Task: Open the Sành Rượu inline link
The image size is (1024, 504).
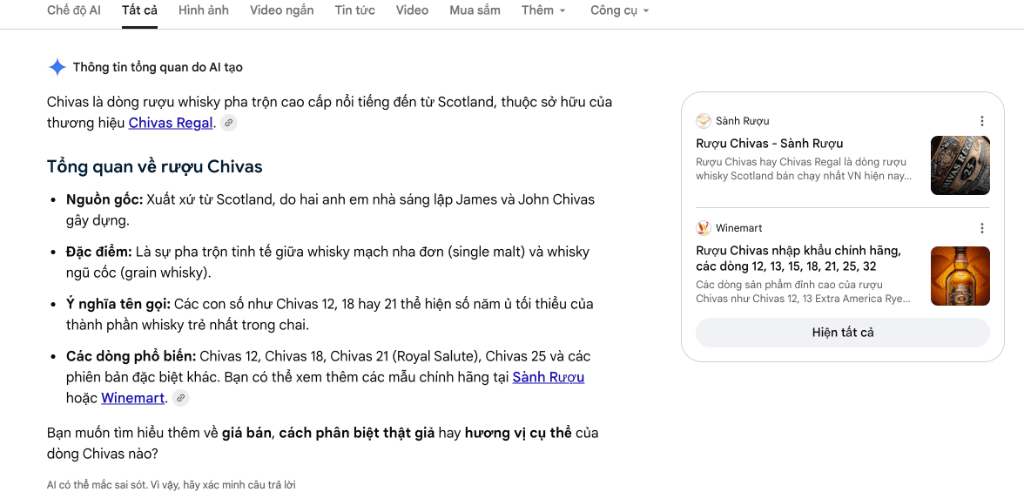Action: coord(548,377)
